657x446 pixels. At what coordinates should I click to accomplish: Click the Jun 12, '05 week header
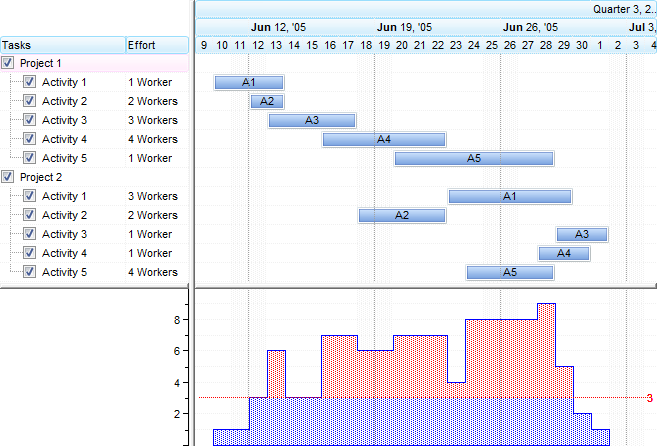278,27
